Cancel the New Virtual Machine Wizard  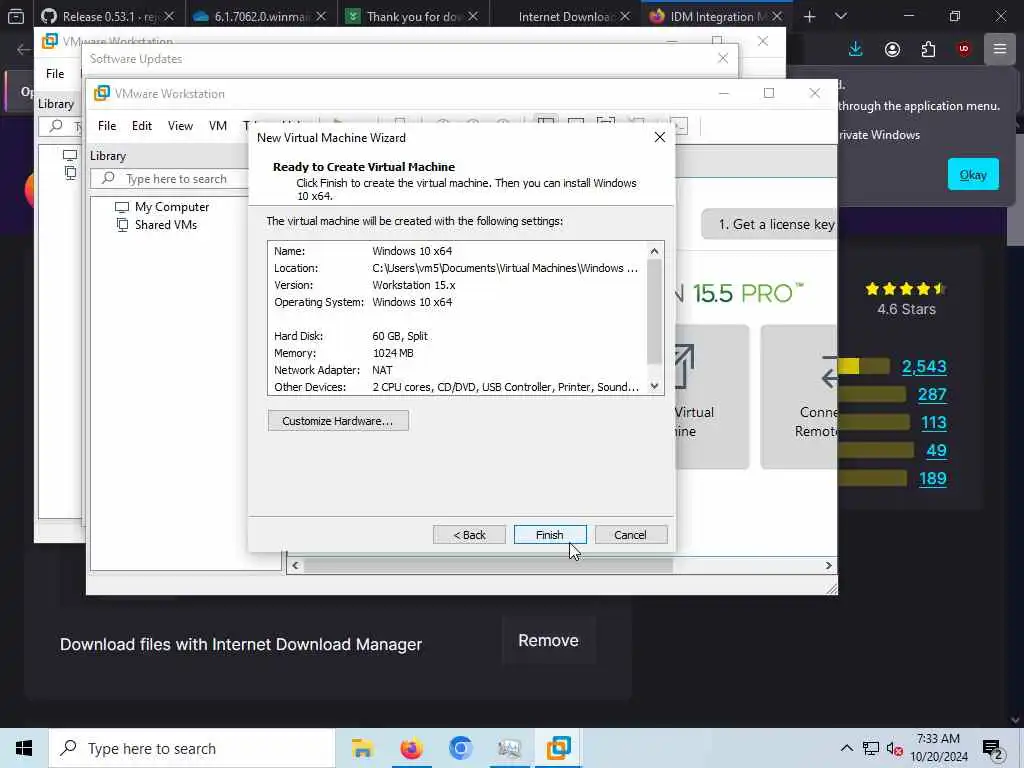coord(631,534)
